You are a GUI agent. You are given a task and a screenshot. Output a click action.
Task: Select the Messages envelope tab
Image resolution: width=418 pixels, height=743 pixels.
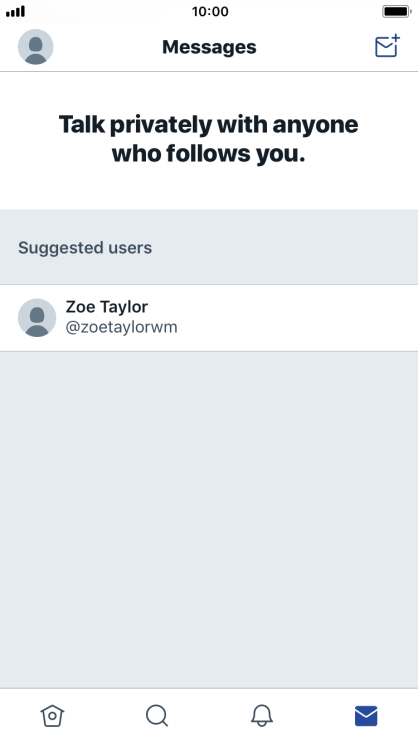[x=366, y=716]
